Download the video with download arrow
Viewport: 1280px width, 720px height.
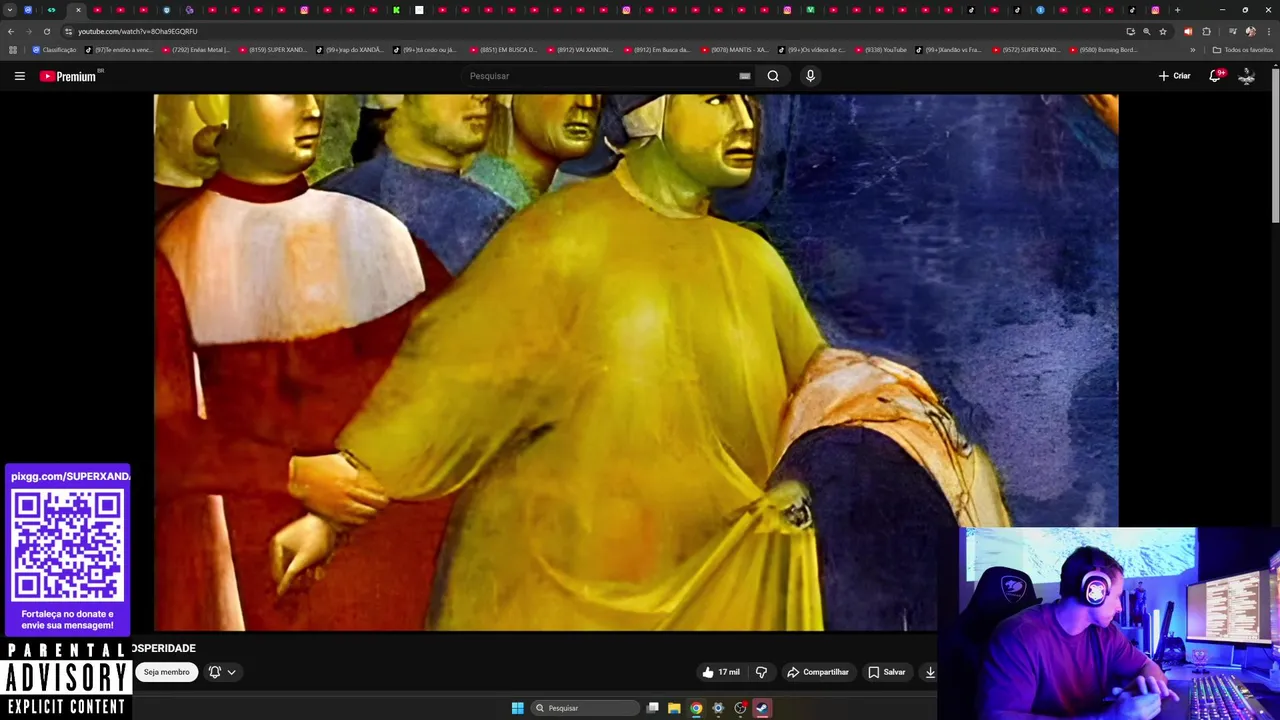(x=930, y=672)
